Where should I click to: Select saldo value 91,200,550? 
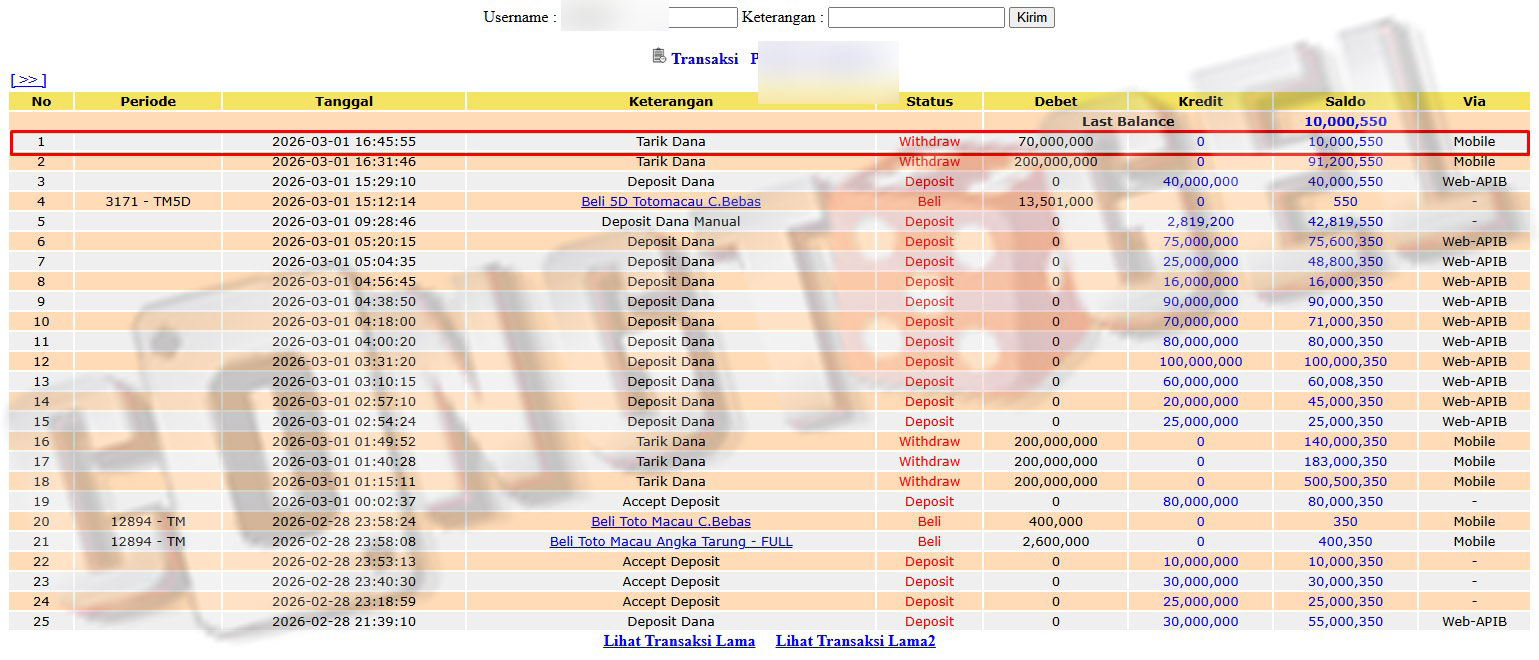pyautogui.click(x=1345, y=161)
